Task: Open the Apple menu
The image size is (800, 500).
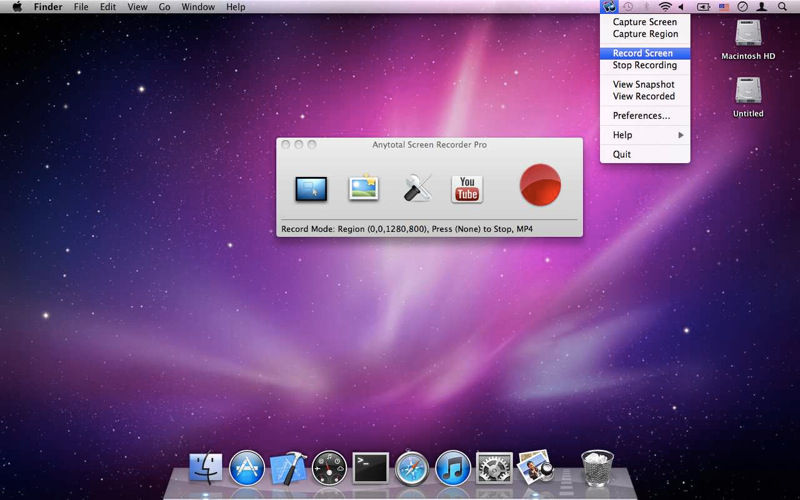Action: coord(17,7)
